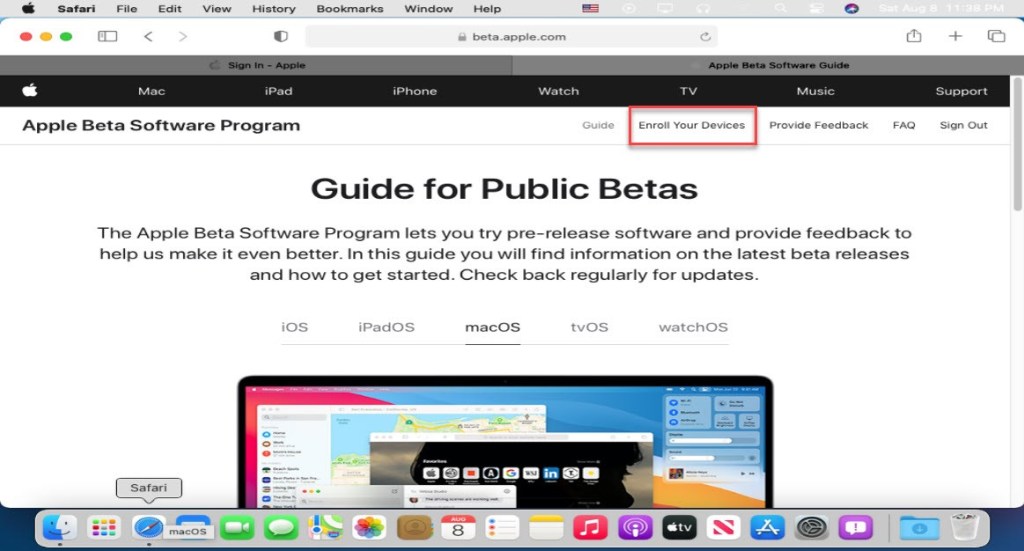Open App Store from the Dock
The width and height of the screenshot is (1024, 551).
(x=767, y=527)
